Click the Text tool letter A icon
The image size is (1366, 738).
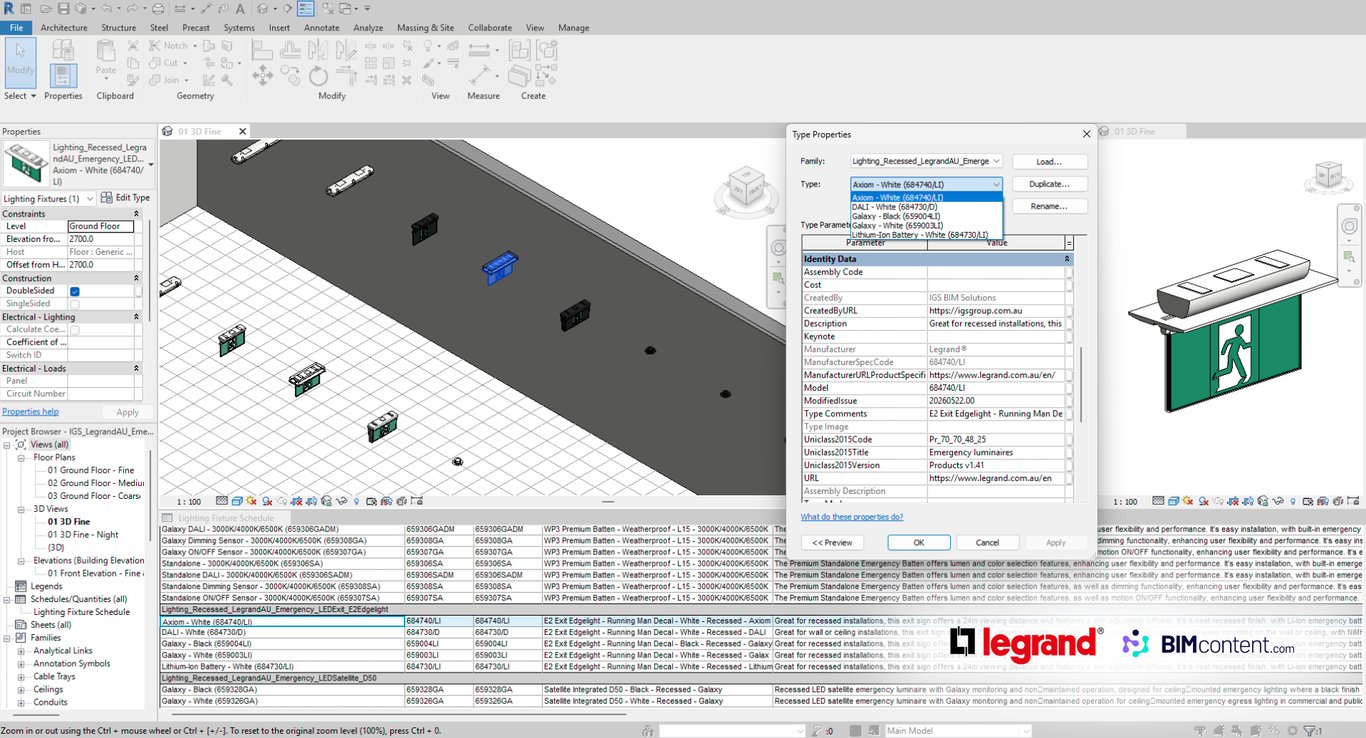238,9
